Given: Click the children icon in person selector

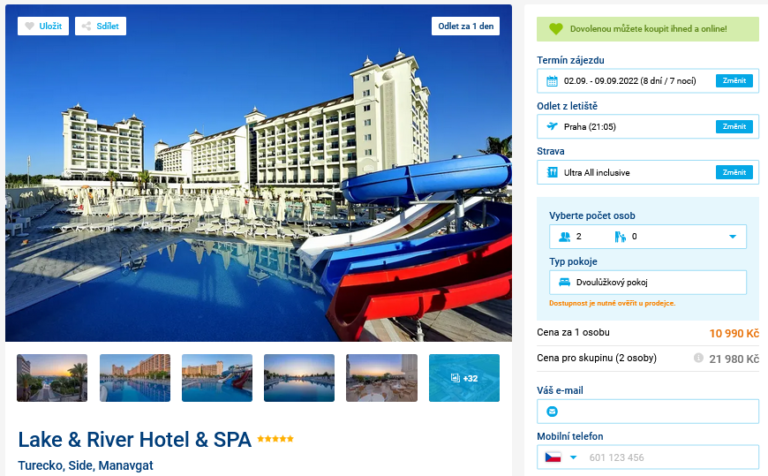Looking at the screenshot, I should pos(620,237).
